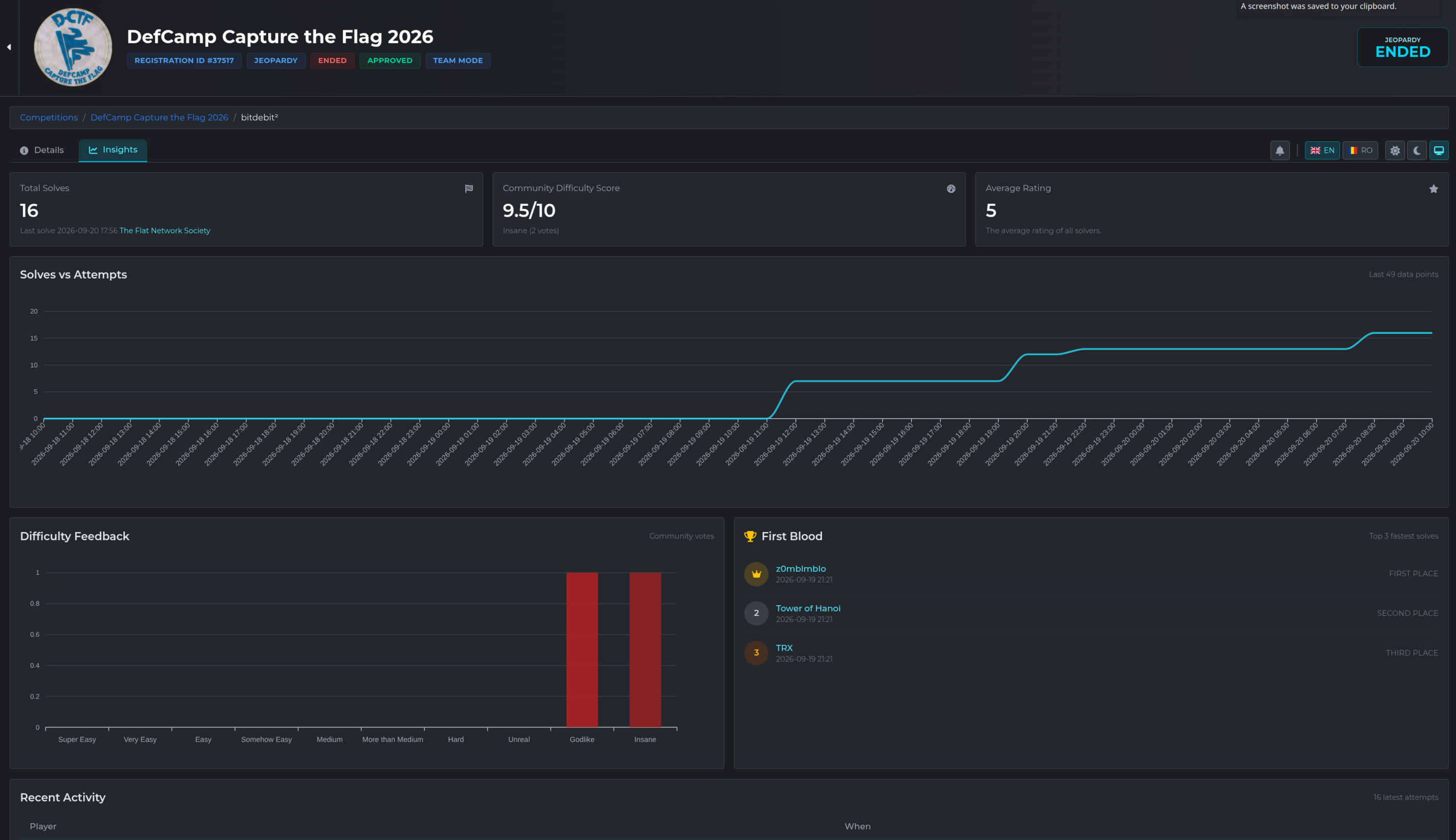Click the flag icon in Total Solves
Screen dimensions: 1456x840
point(469,189)
